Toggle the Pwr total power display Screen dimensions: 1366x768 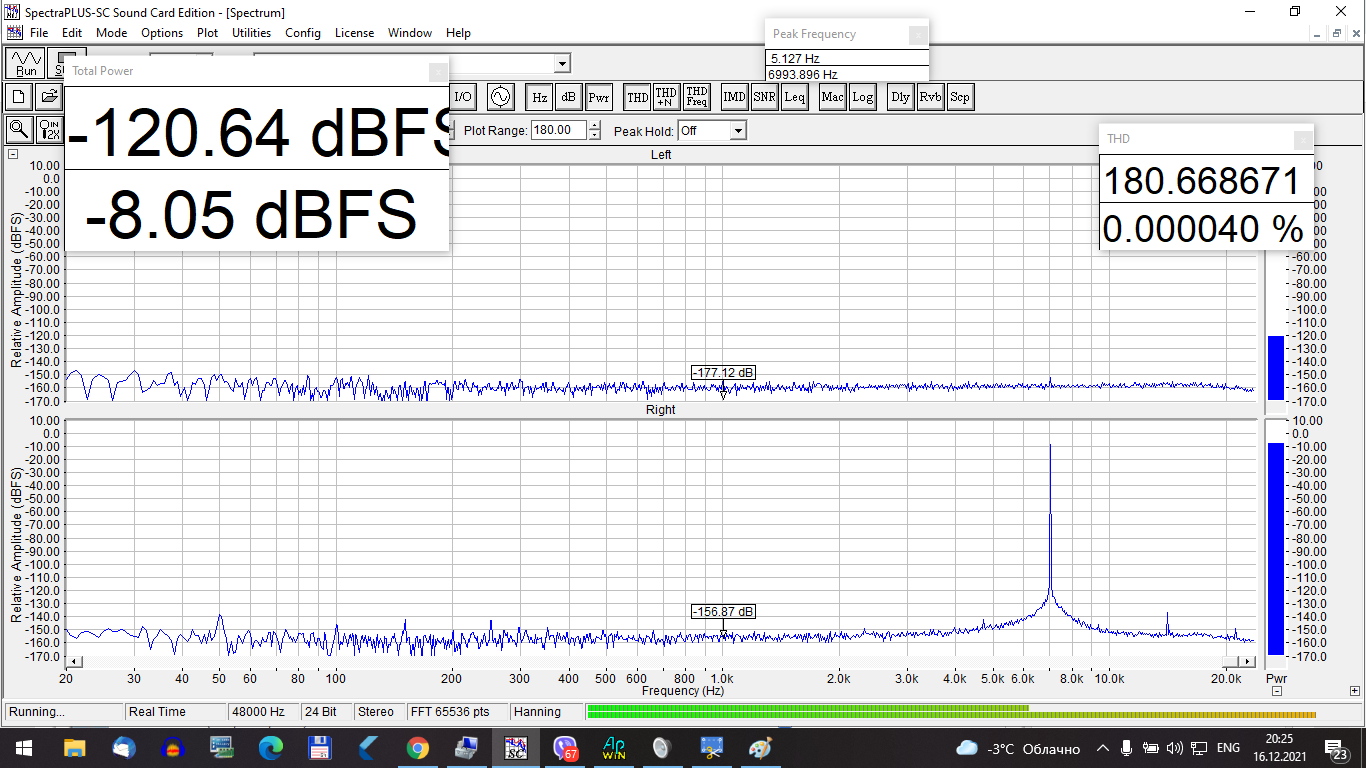(599, 97)
